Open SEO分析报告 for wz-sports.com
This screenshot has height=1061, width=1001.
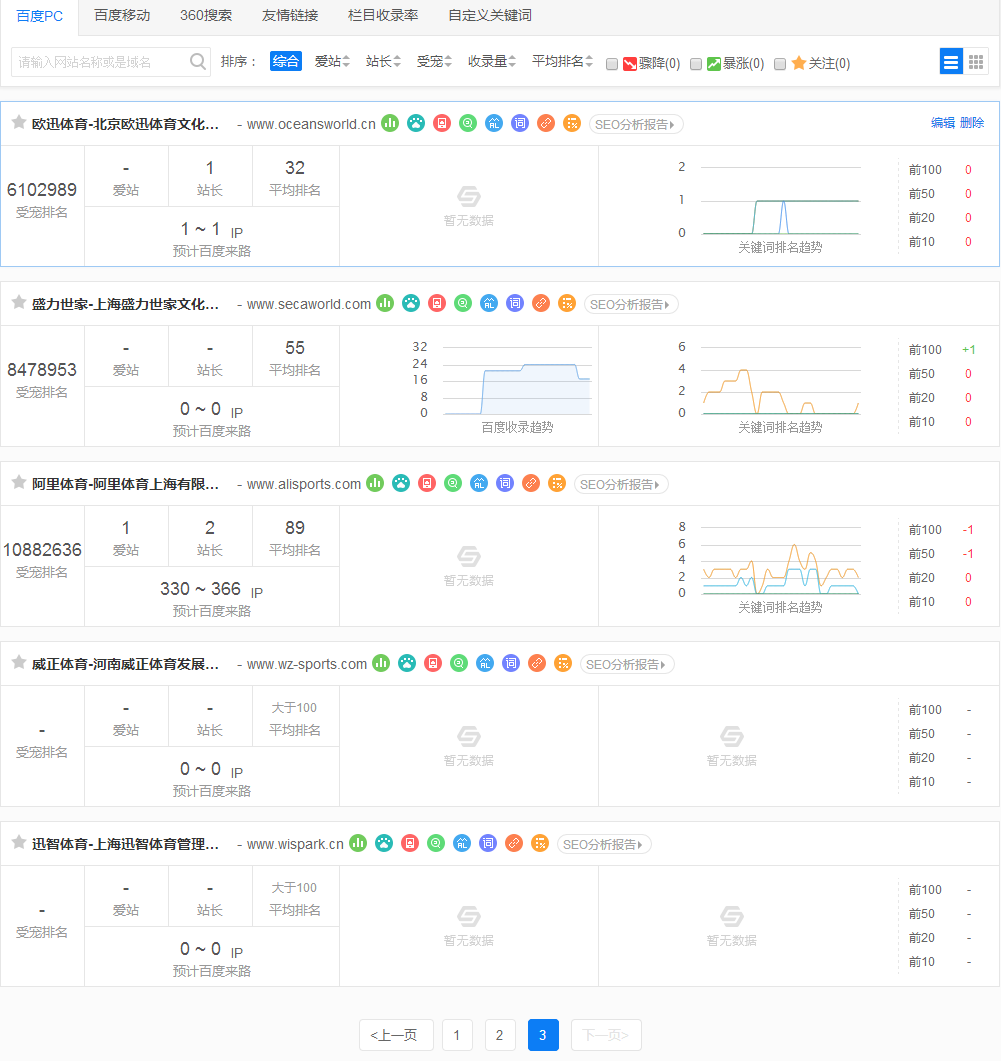627,664
